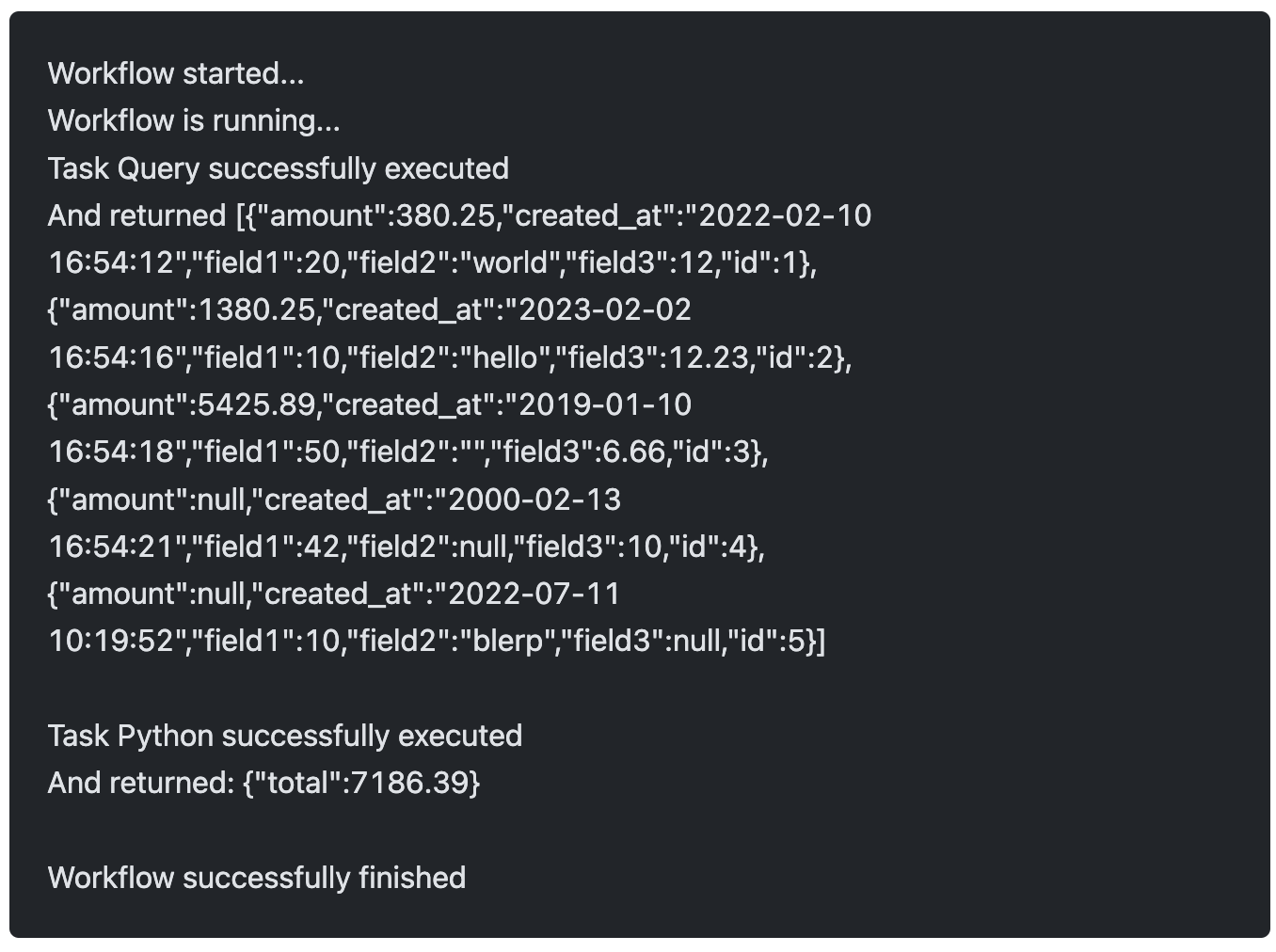Click the "Workflow is running..." log line
The width and height of the screenshot is (1276, 952).
click(x=194, y=120)
